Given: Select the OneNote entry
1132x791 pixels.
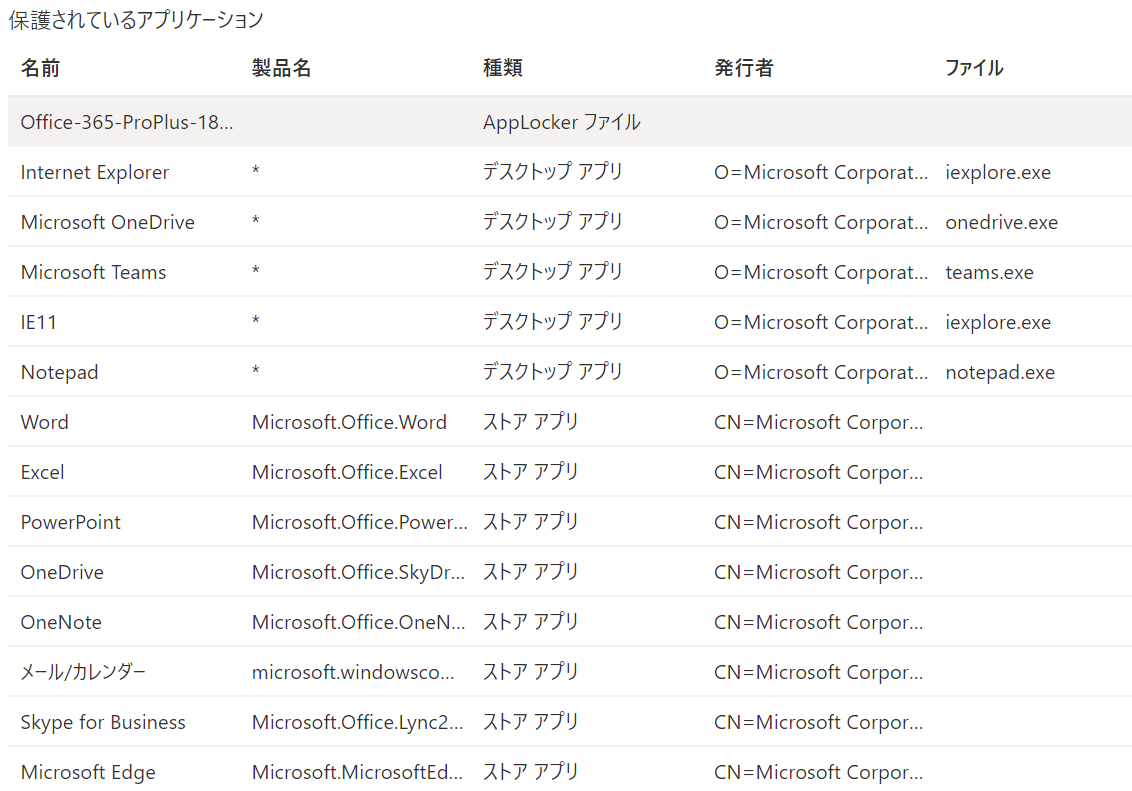Looking at the screenshot, I should [61, 623].
